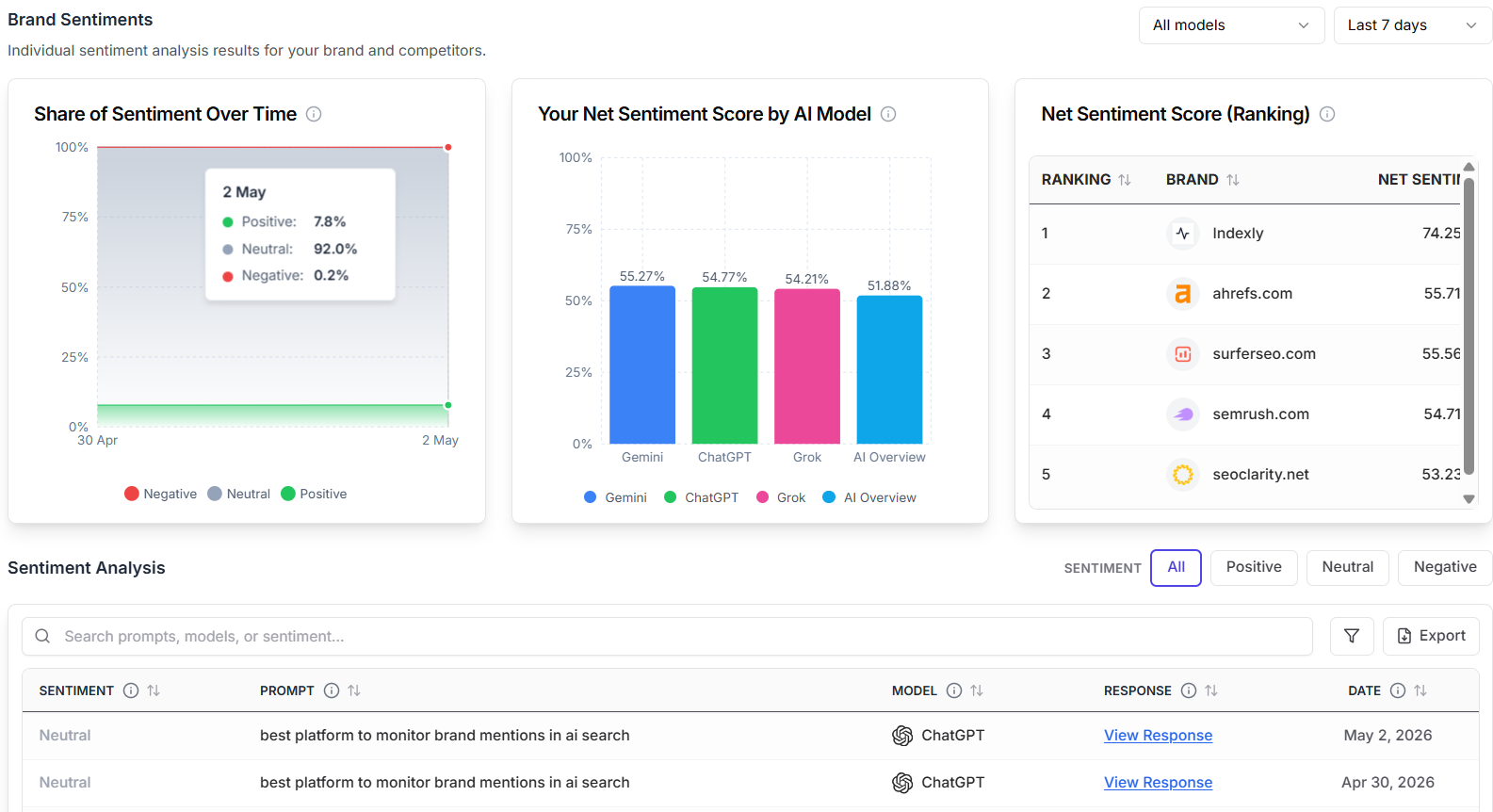Select the Positive sentiment filter tab

point(1254,567)
